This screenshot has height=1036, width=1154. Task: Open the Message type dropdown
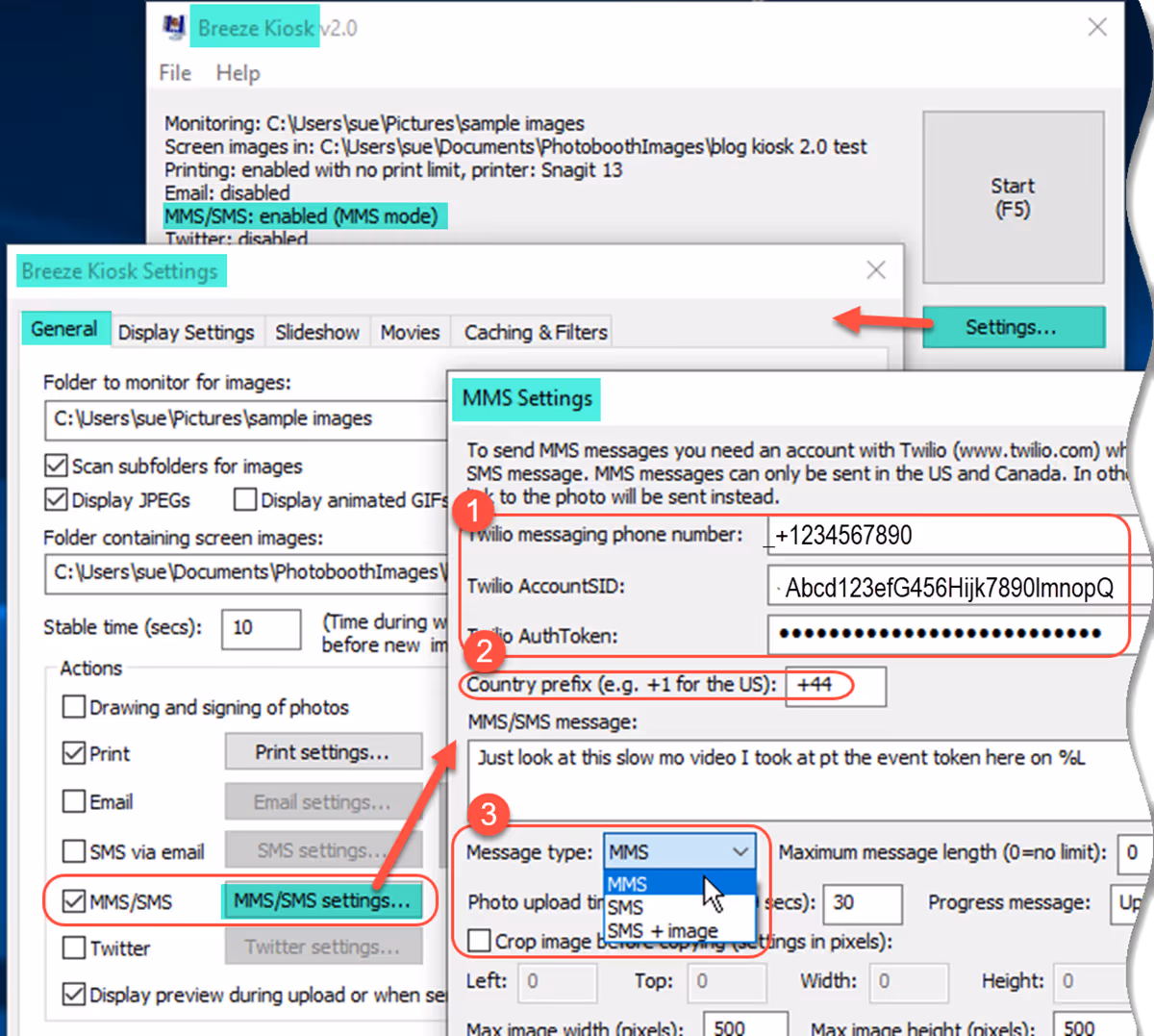pos(680,852)
